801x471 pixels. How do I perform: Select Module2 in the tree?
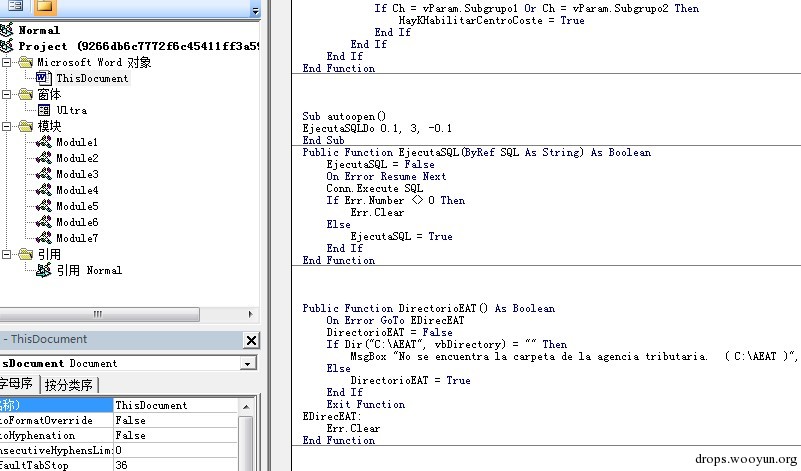pos(77,158)
